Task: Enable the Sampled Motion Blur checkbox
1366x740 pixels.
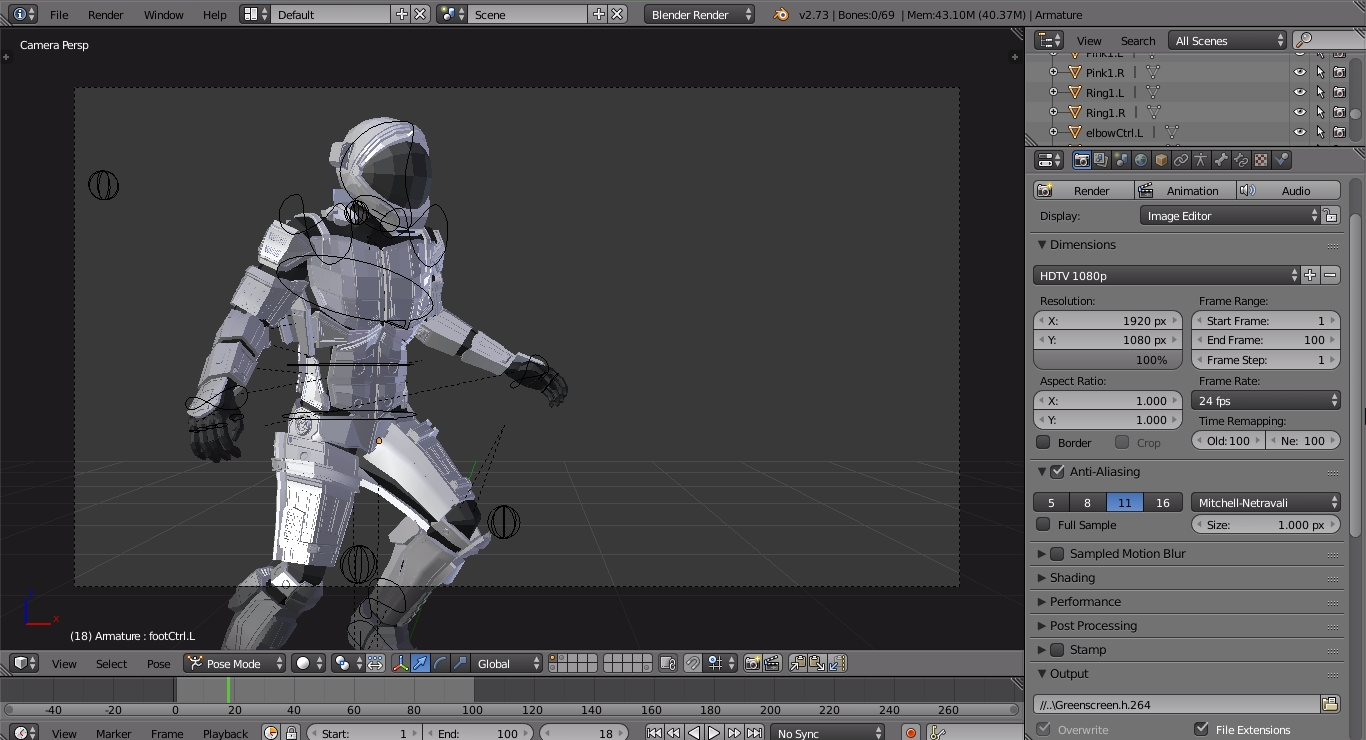Action: pos(1058,553)
